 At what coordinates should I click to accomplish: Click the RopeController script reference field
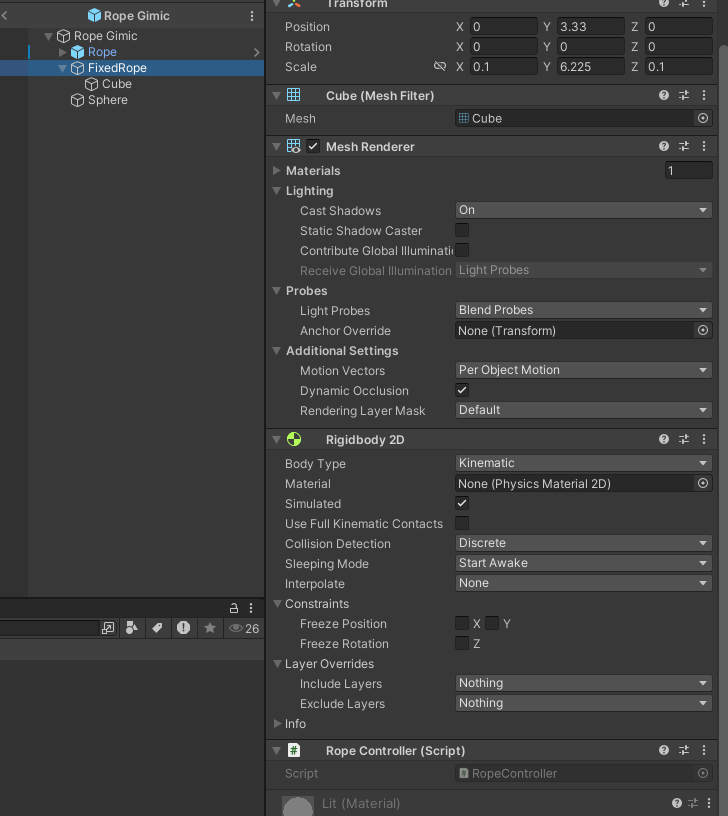(583, 773)
